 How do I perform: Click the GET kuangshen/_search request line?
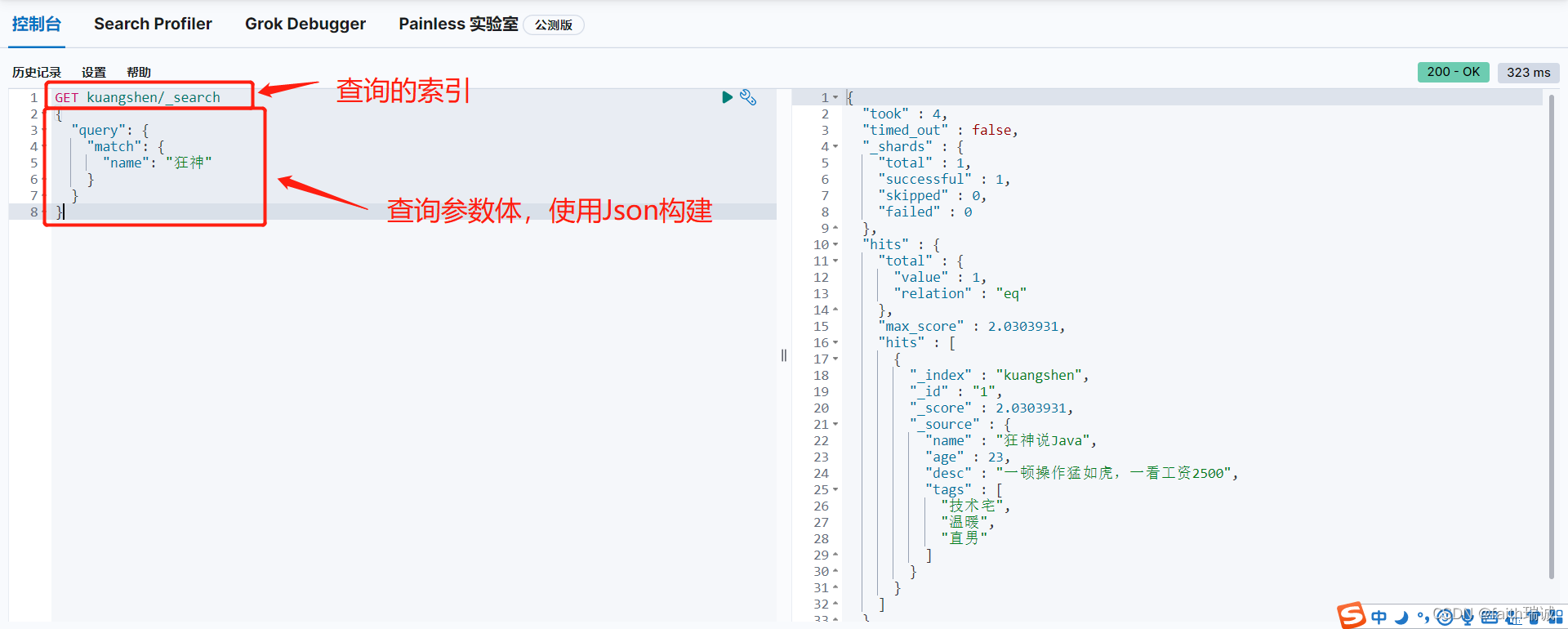(x=137, y=97)
